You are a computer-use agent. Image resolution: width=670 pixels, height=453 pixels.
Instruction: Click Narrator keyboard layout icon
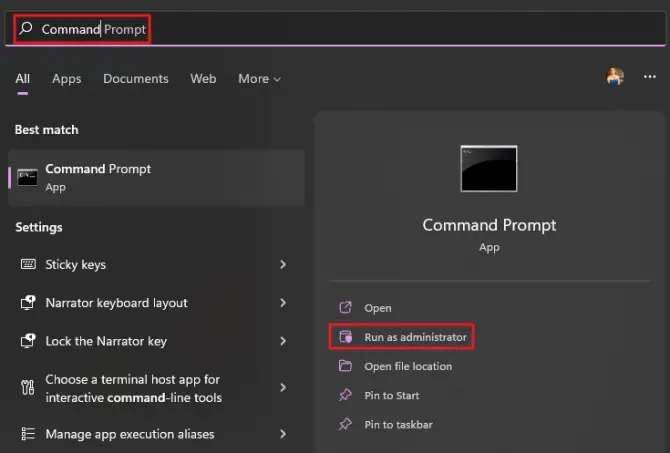[x=28, y=303]
